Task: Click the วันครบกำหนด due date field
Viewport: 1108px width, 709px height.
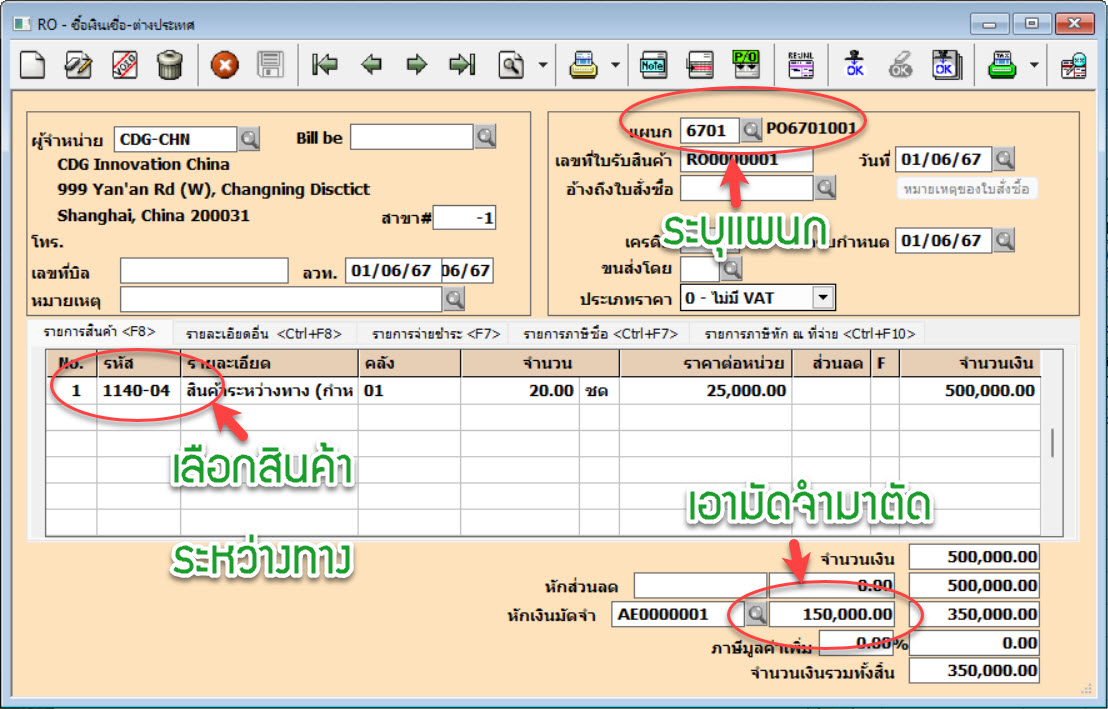Action: click(943, 241)
